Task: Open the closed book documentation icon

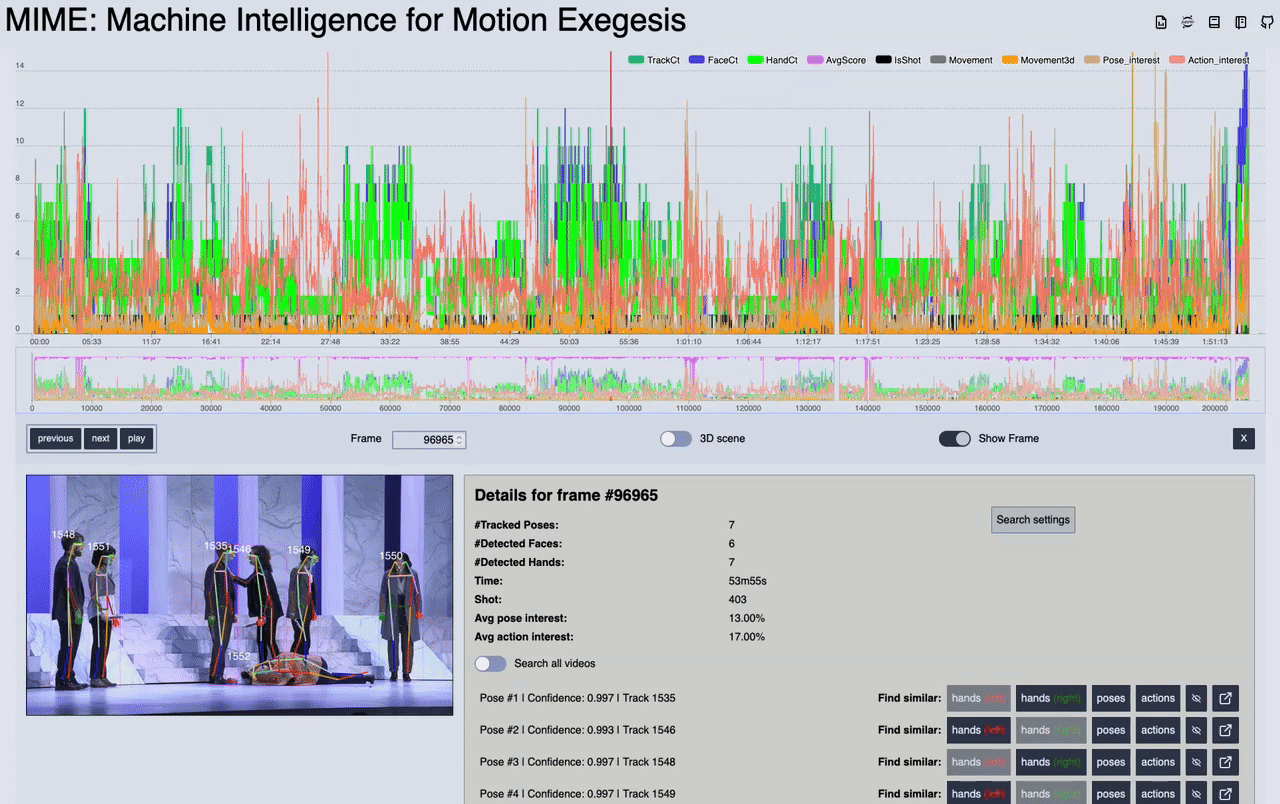Action: pos(1214,22)
